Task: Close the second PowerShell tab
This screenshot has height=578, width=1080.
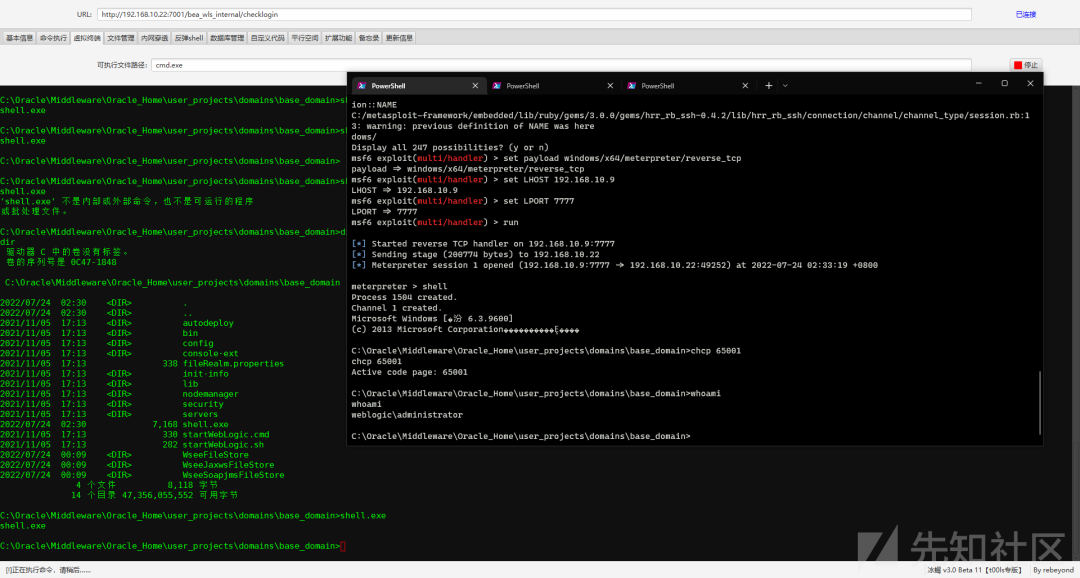Action: [610, 85]
